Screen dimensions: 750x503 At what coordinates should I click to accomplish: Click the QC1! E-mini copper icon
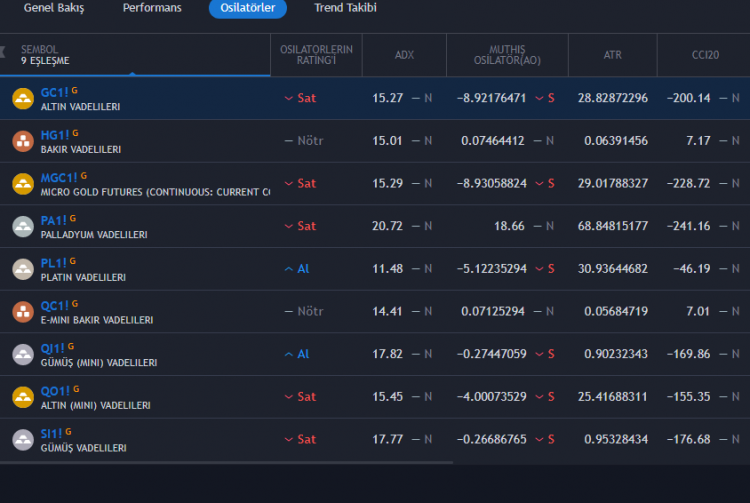pyautogui.click(x=22, y=312)
